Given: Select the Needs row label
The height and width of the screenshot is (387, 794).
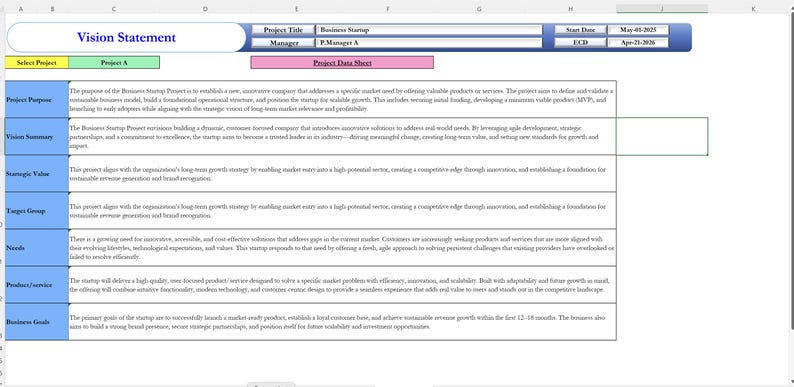Looking at the screenshot, I should 36,248.
